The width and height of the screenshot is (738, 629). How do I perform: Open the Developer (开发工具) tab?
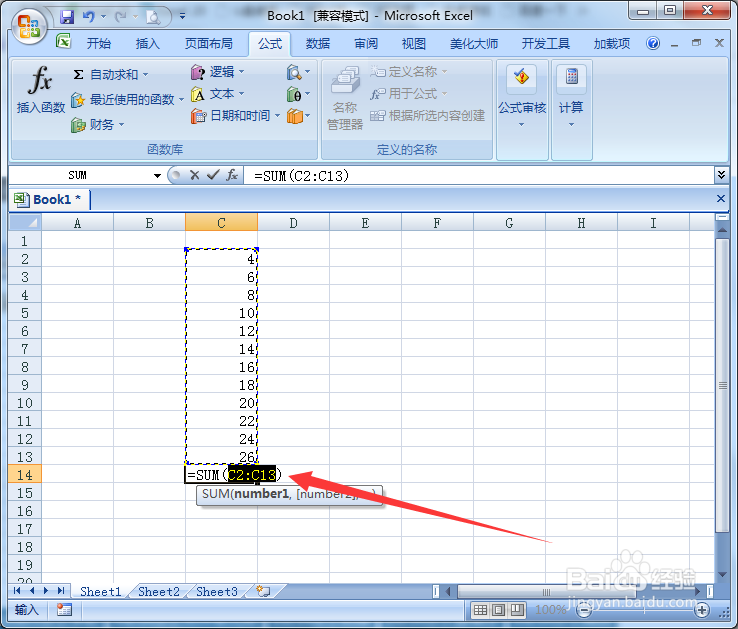click(x=545, y=44)
